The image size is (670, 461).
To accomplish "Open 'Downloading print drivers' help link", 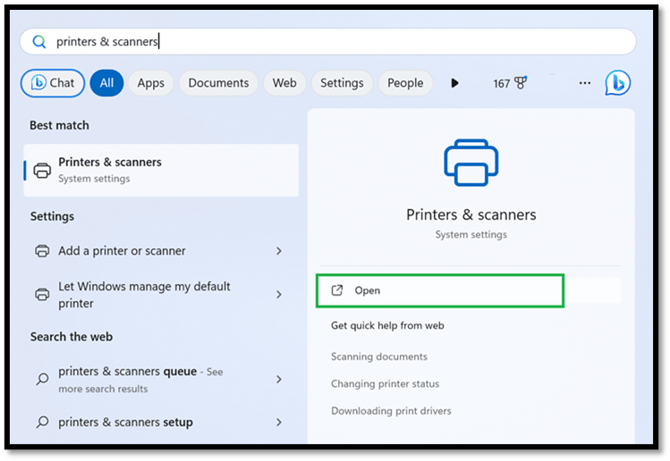I will click(x=391, y=411).
